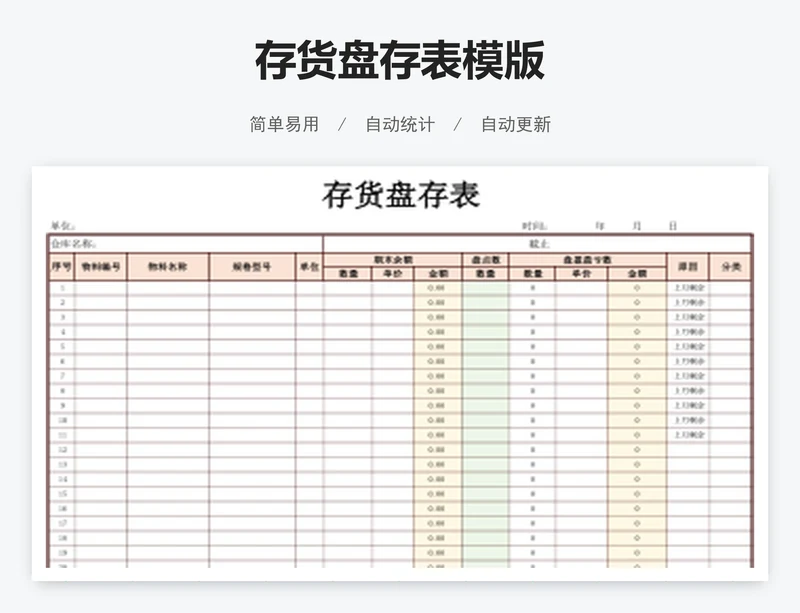Select 原因 cell in row 1
800x613 pixels.
pos(688,288)
